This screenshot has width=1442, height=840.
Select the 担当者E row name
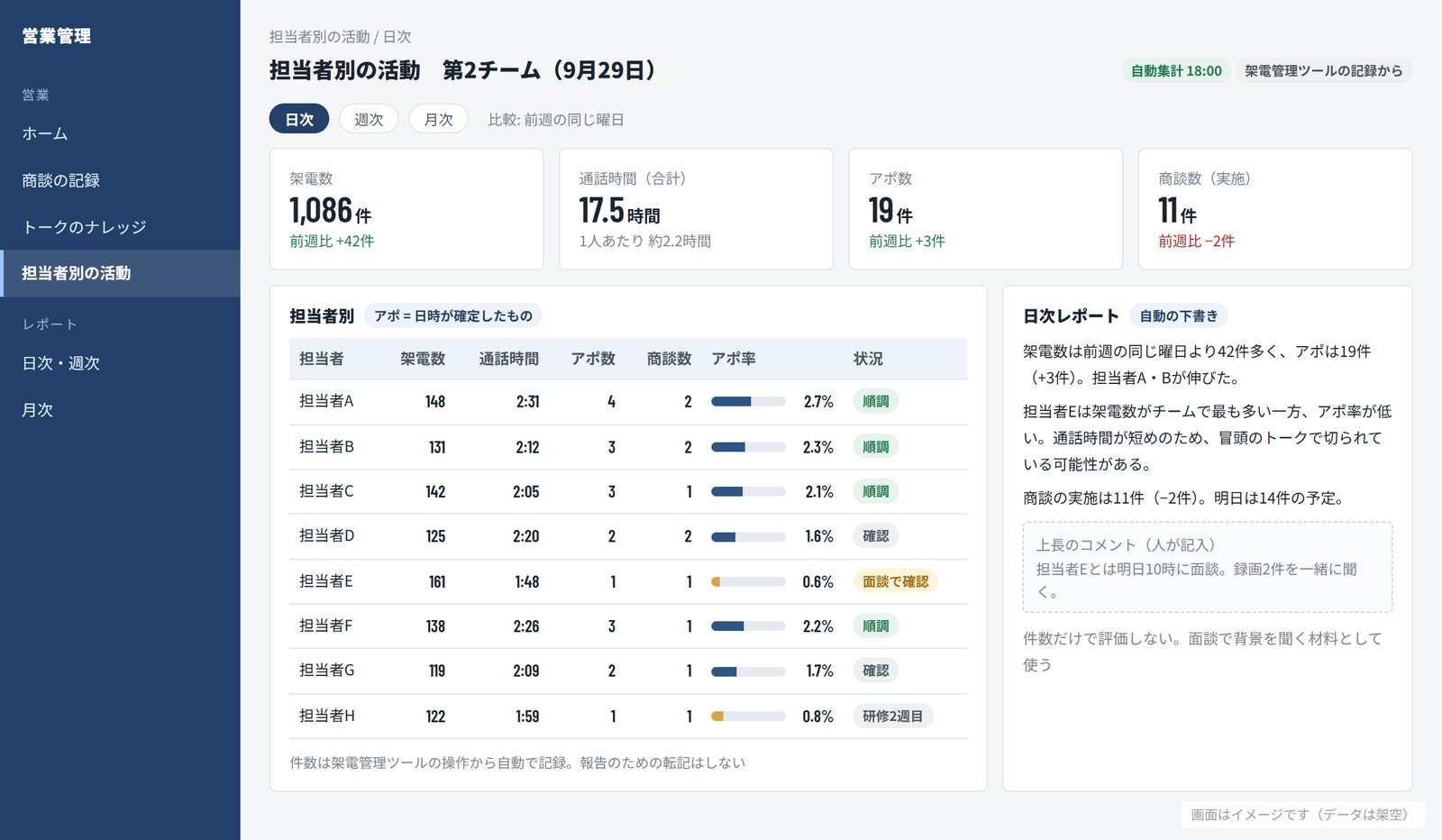325,581
